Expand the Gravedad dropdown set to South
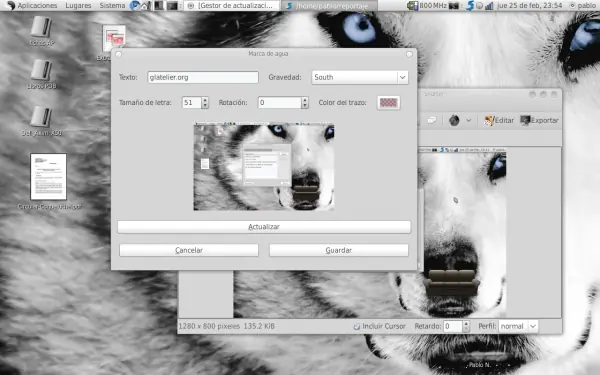The width and height of the screenshot is (600, 375). coord(360,77)
